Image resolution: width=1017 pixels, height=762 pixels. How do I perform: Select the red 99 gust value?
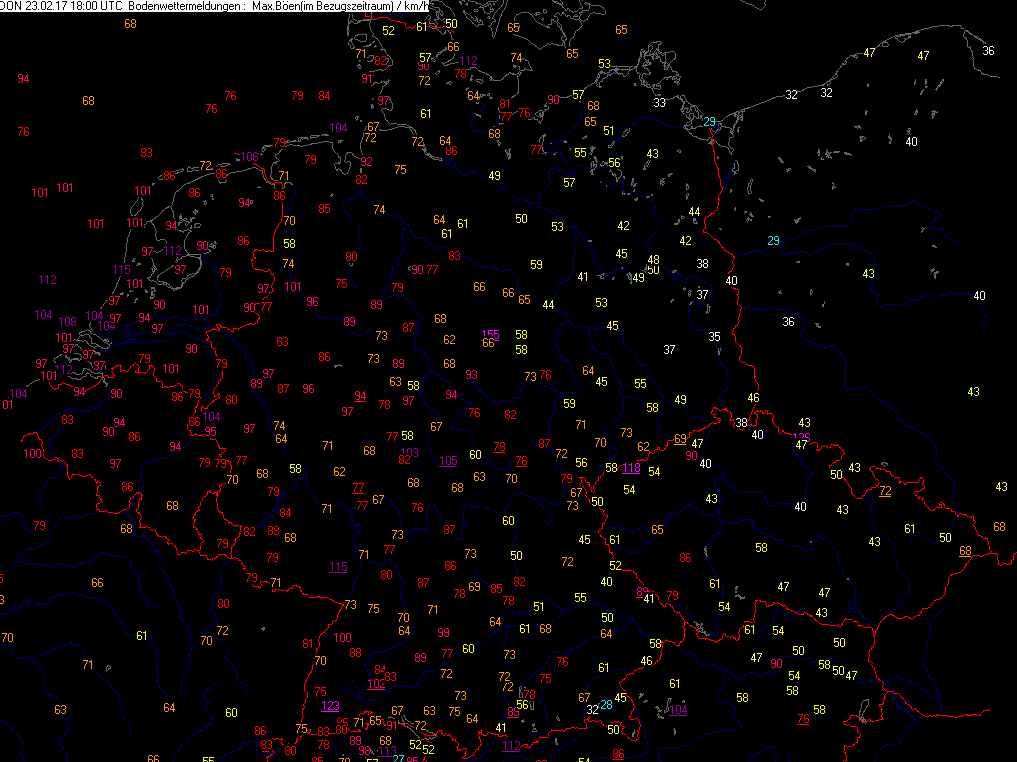tap(443, 632)
